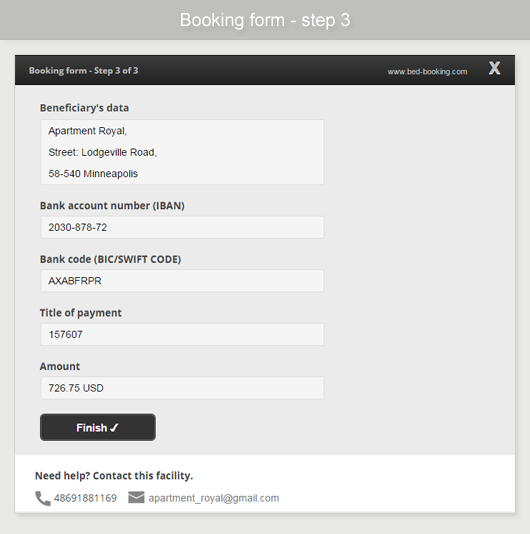The height and width of the screenshot is (534, 530).
Task: Click the Amount field showing 726.75 USD
Action: pyautogui.click(x=182, y=388)
